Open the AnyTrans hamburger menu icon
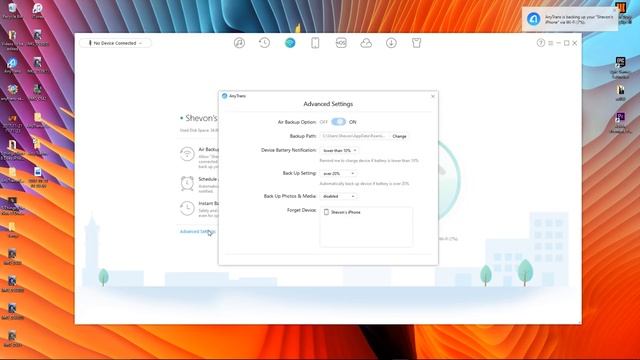 (551, 43)
